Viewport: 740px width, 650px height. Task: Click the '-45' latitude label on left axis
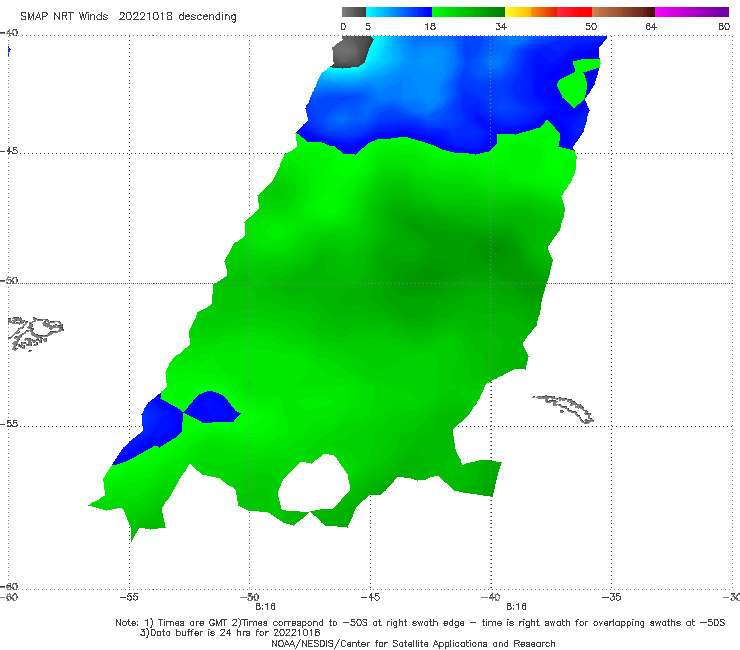click(9, 151)
